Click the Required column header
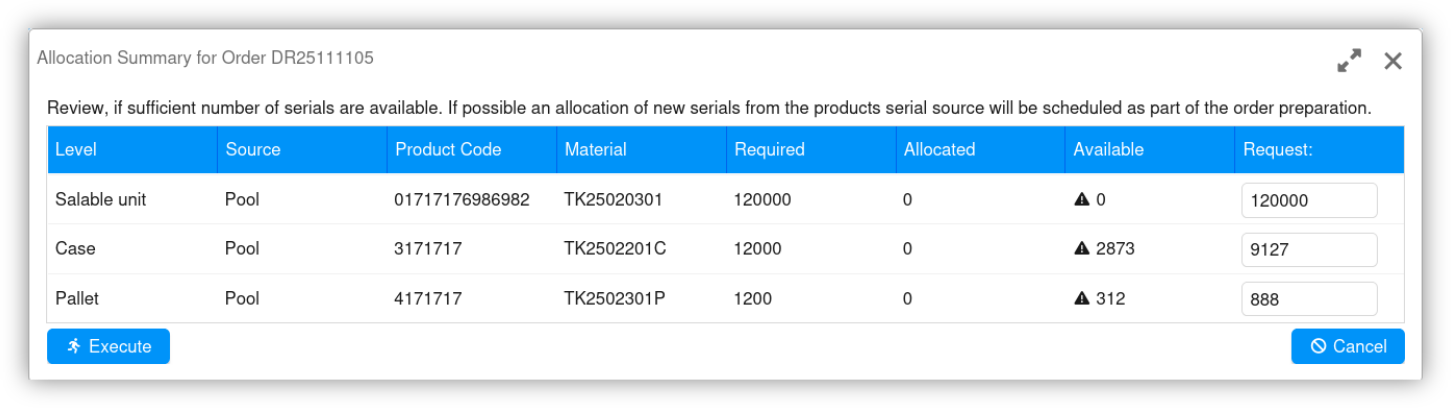The image size is (1451, 408). [x=769, y=149]
